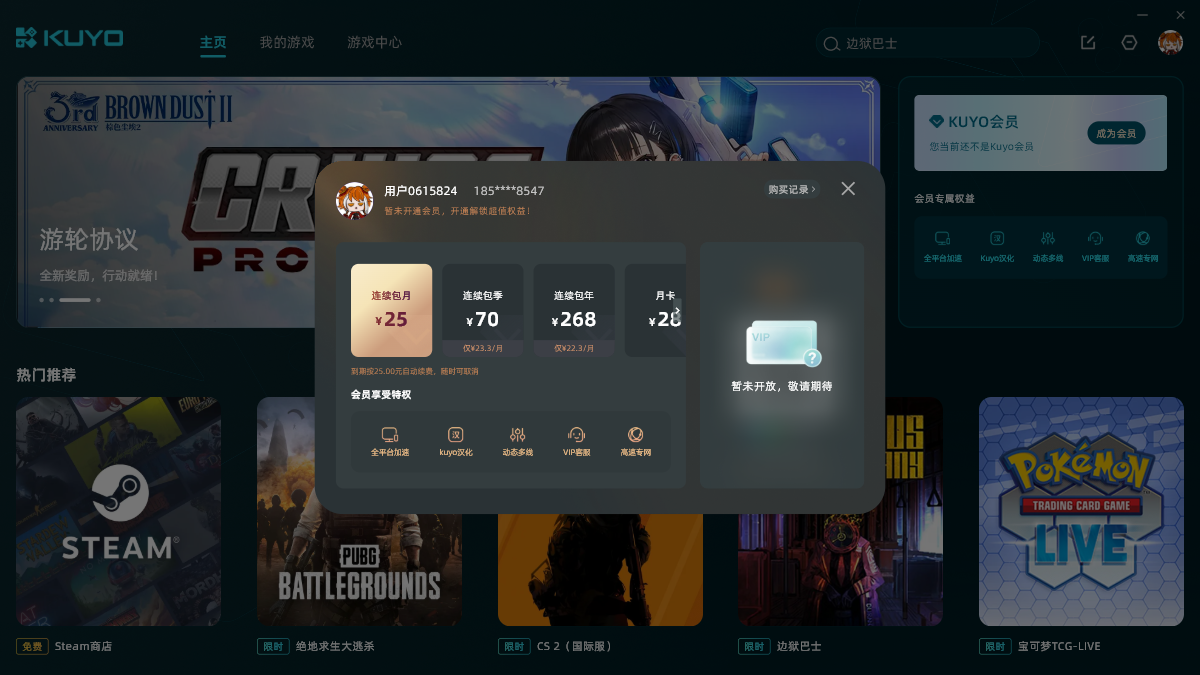The height and width of the screenshot is (675, 1200).
Task: Show more plans with right arrow
Action: [x=677, y=312]
